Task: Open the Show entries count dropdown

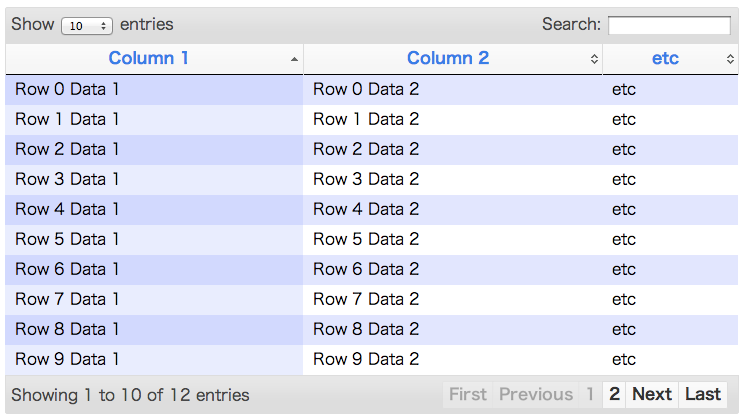Action: (x=86, y=26)
